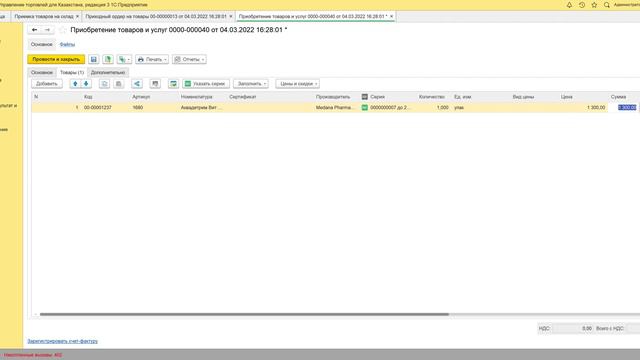Open the Отчеты dropdown arrow
This screenshot has width=640, height=360.
[203, 60]
